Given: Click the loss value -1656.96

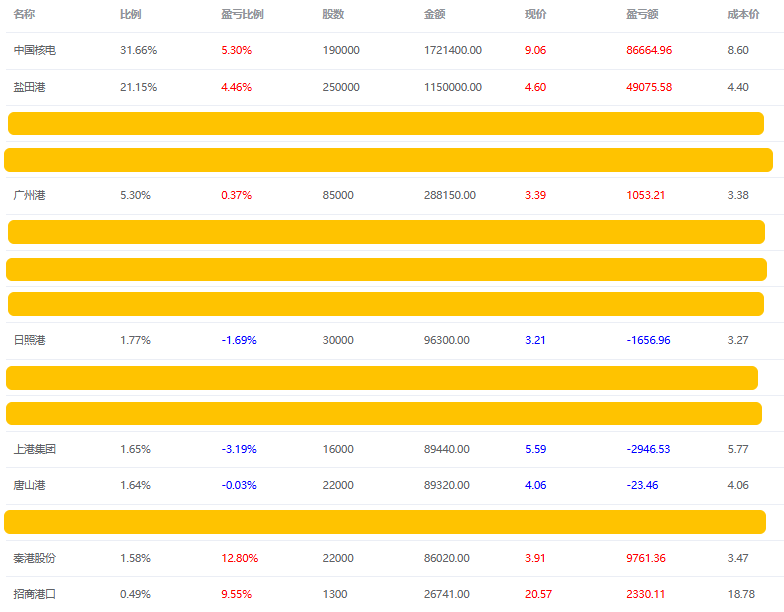Looking at the screenshot, I should point(648,340).
